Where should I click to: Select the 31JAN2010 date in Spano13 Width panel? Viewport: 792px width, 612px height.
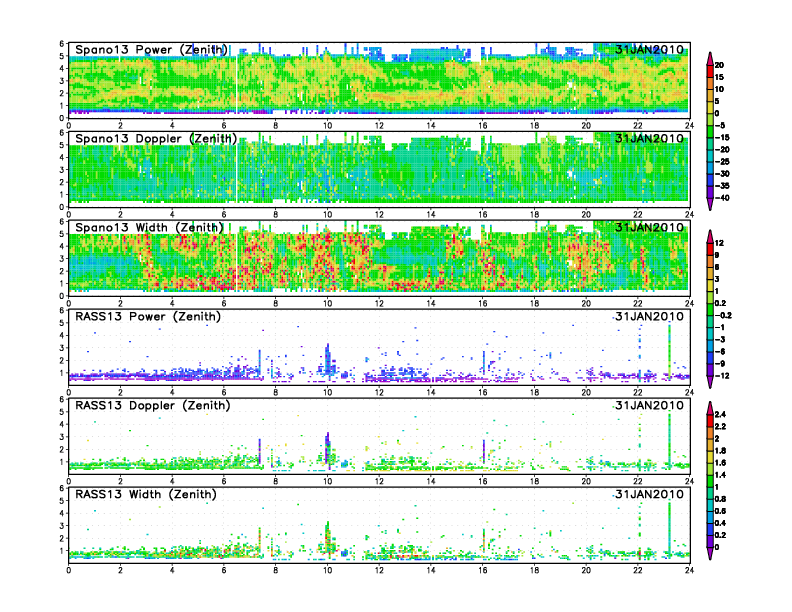pos(650,227)
